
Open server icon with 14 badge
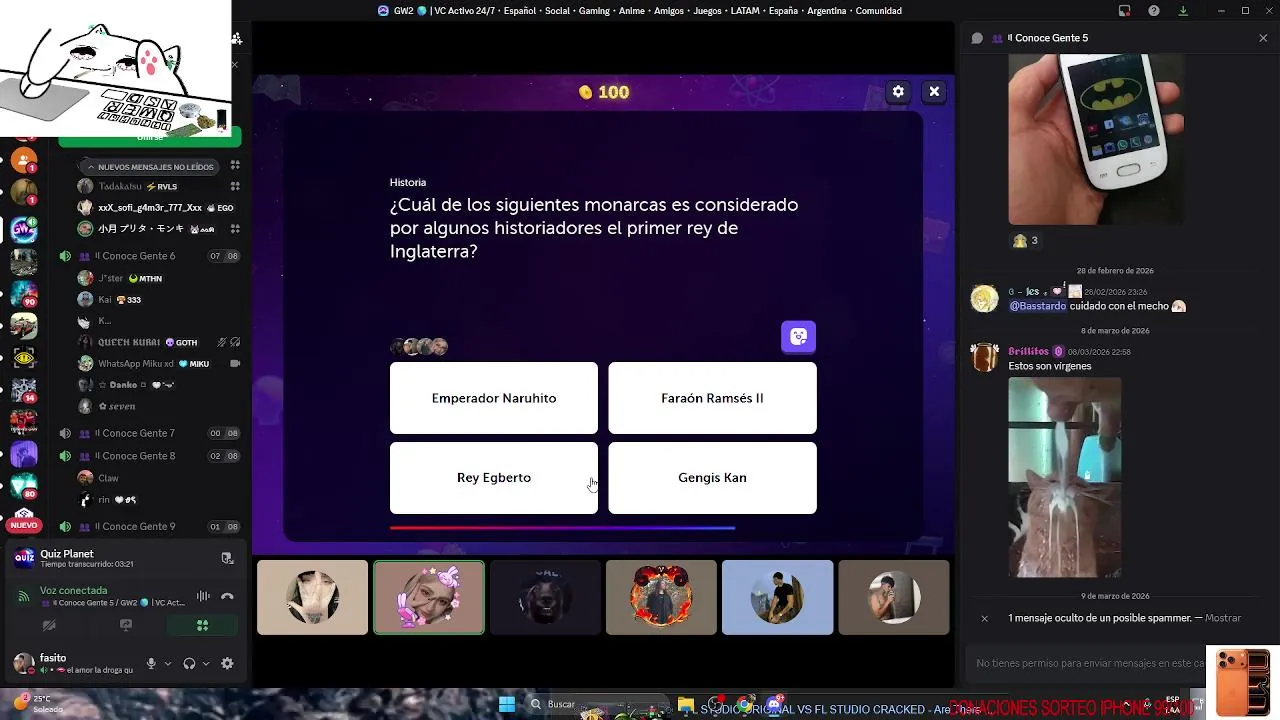[x=24, y=391]
